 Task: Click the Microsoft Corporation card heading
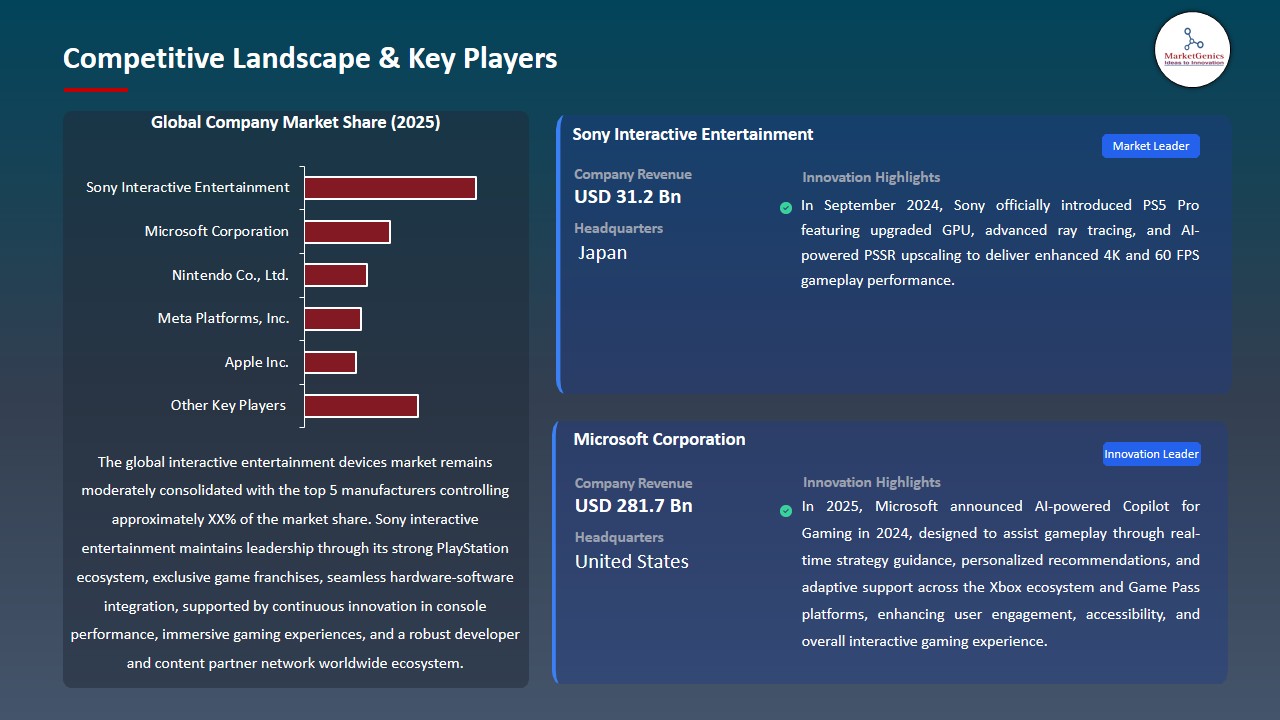(x=660, y=439)
